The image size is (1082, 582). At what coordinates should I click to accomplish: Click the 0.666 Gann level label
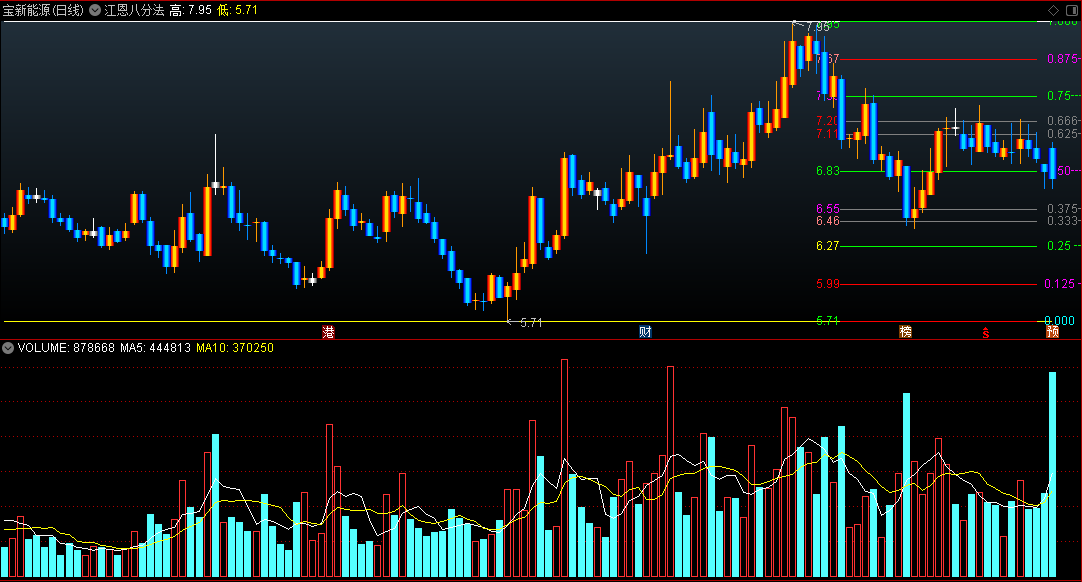1063,122
